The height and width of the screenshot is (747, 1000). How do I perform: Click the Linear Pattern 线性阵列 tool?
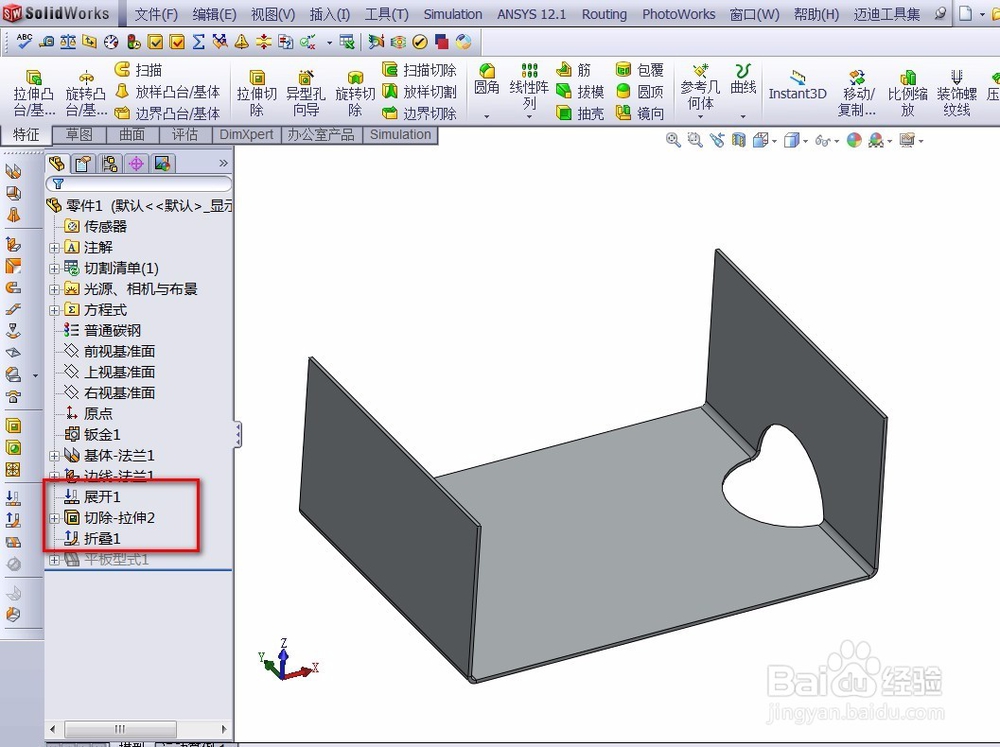coord(529,86)
